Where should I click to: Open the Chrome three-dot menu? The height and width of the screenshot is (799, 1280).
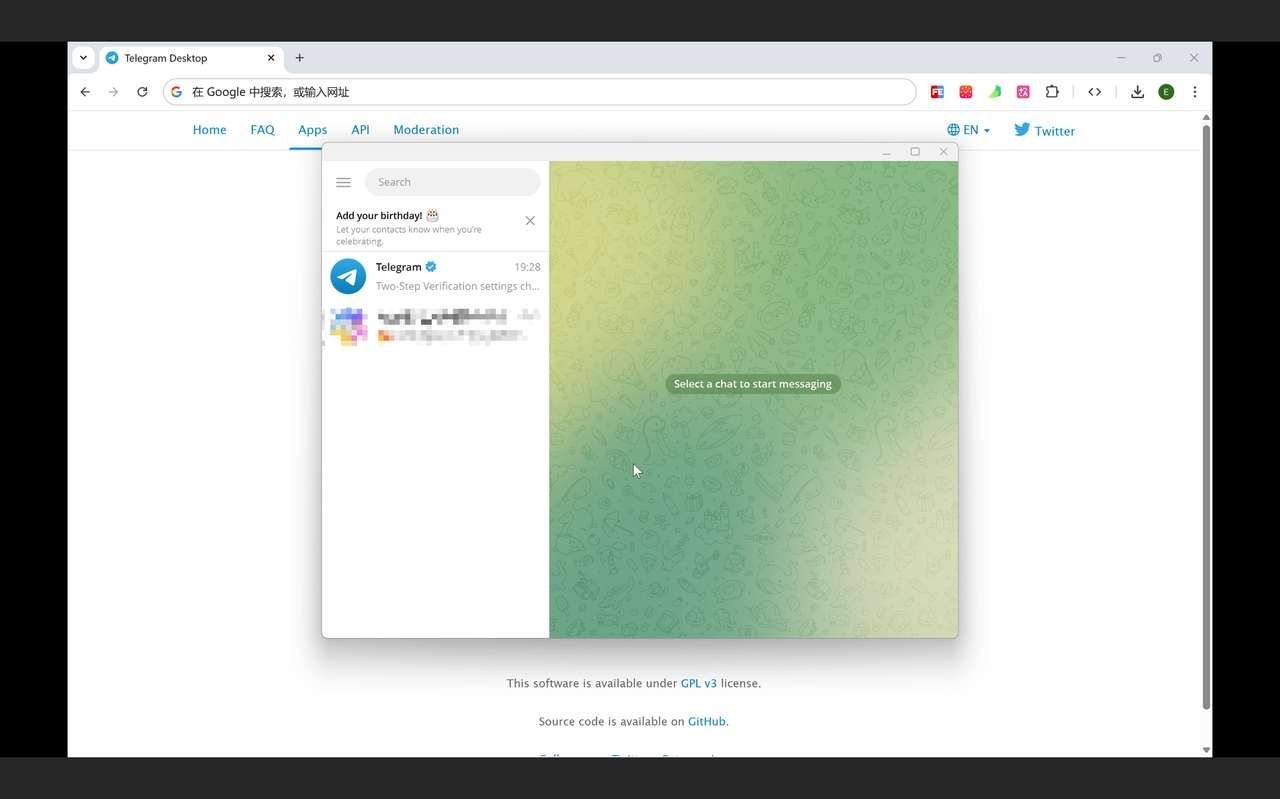(1194, 92)
